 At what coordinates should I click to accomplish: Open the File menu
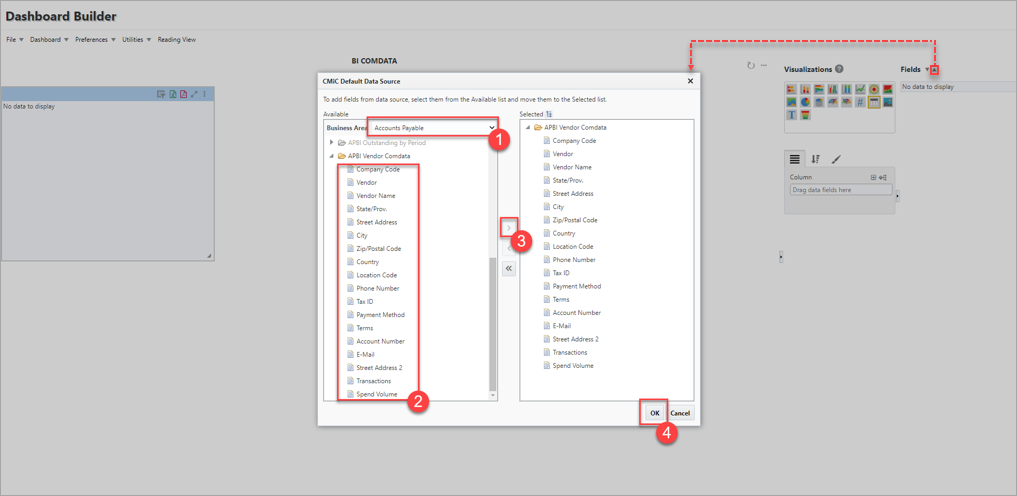pyautogui.click(x=15, y=40)
